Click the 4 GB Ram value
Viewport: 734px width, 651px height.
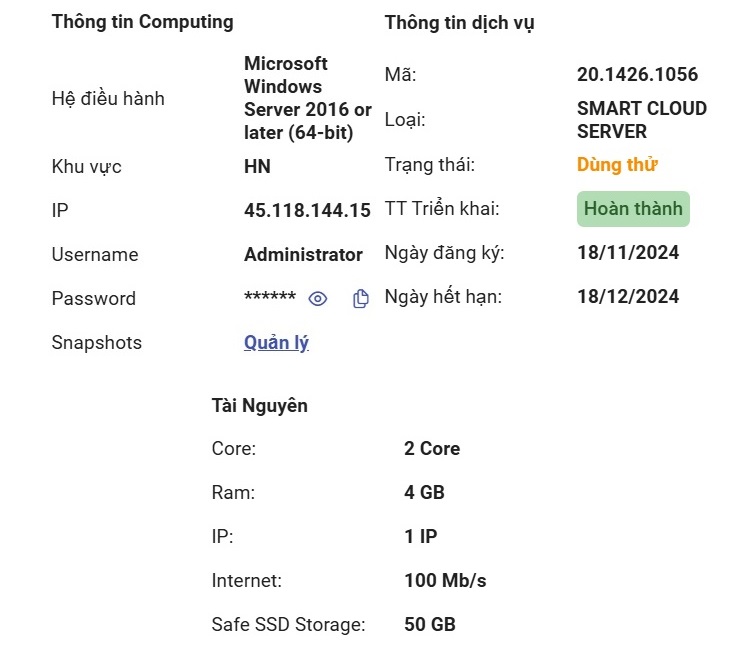click(424, 492)
